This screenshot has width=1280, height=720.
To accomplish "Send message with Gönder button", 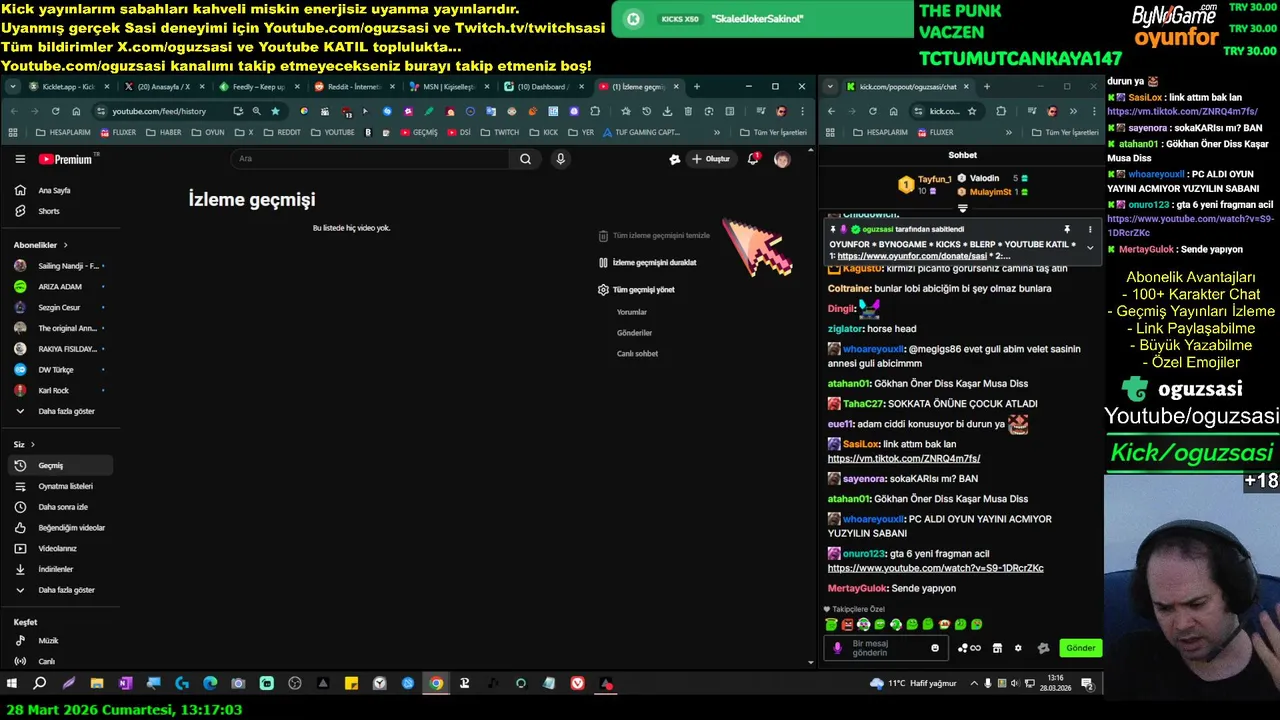I will tap(1080, 648).
